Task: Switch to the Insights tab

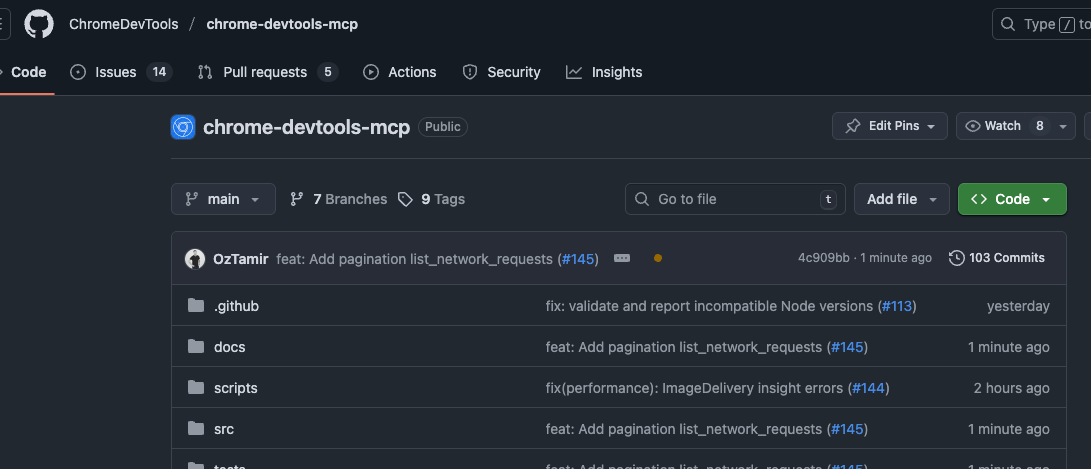Action: (x=604, y=72)
